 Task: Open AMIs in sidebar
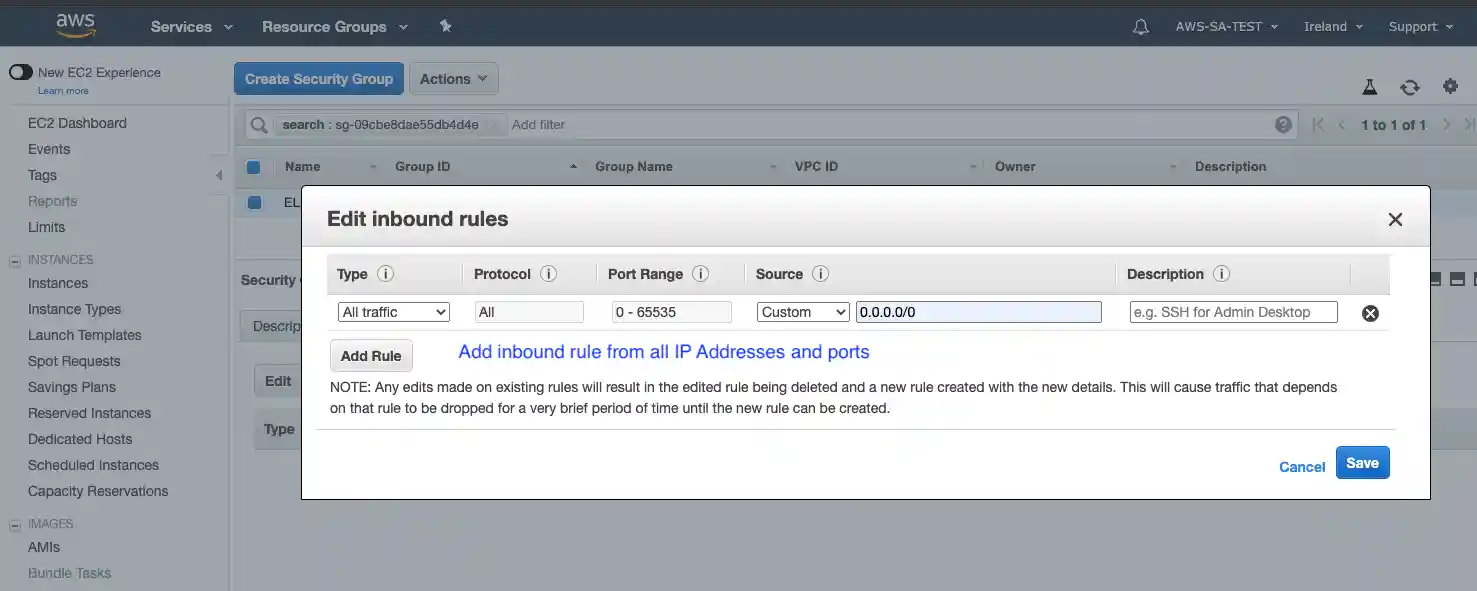pyautogui.click(x=44, y=547)
